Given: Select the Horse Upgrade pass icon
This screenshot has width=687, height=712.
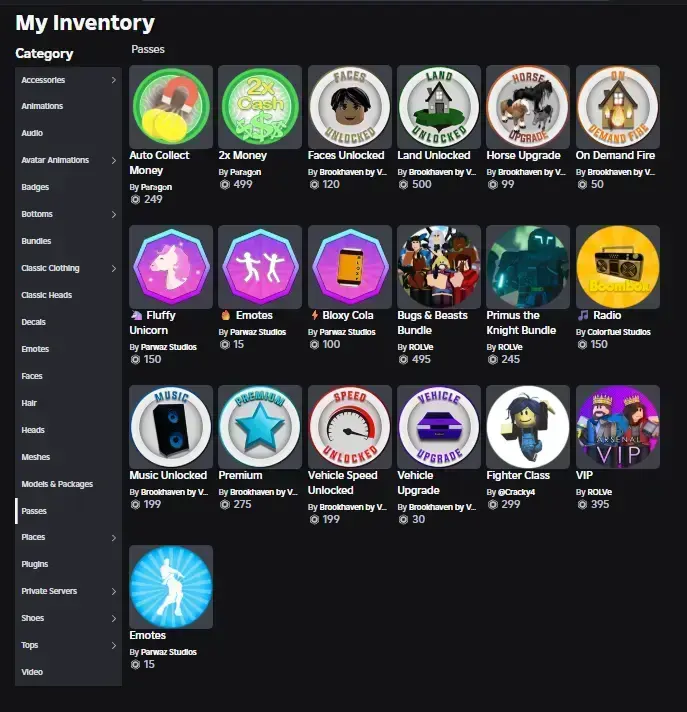Looking at the screenshot, I should click(x=528, y=107).
